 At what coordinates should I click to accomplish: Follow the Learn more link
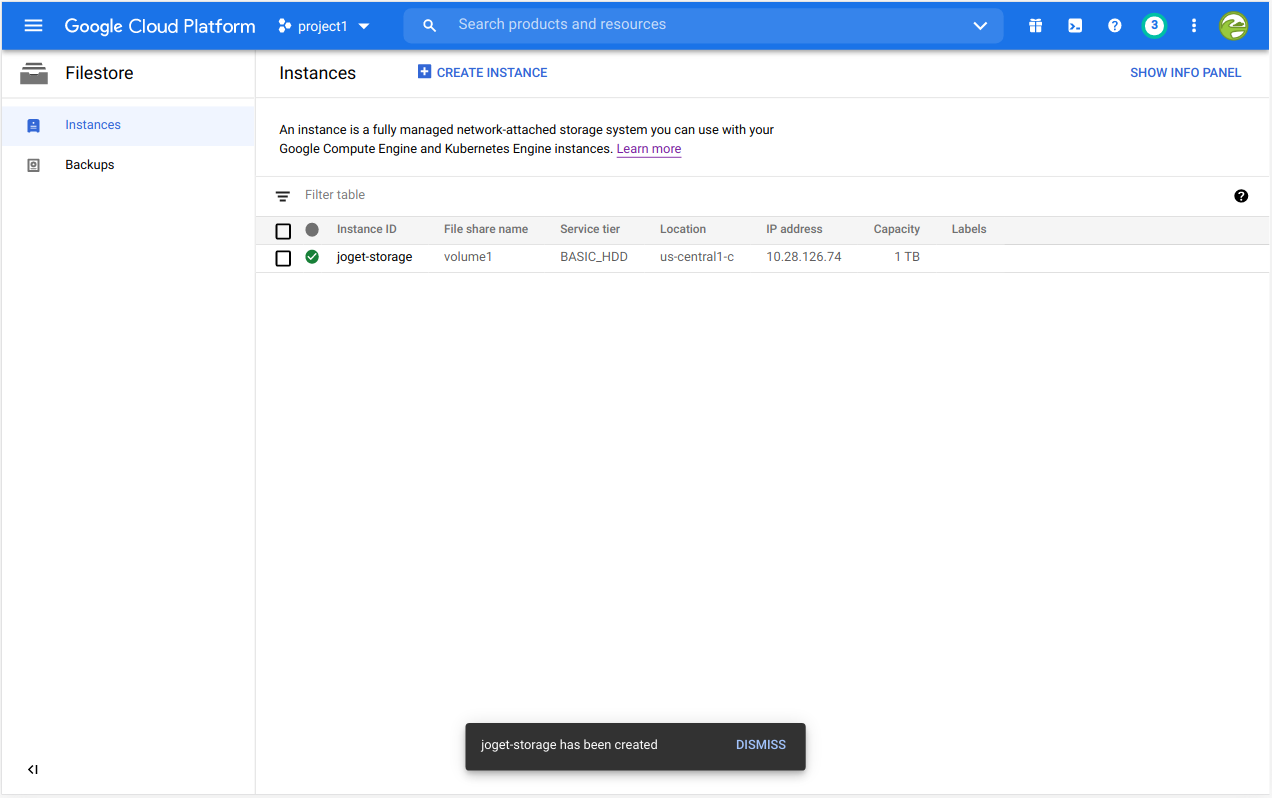pos(648,149)
